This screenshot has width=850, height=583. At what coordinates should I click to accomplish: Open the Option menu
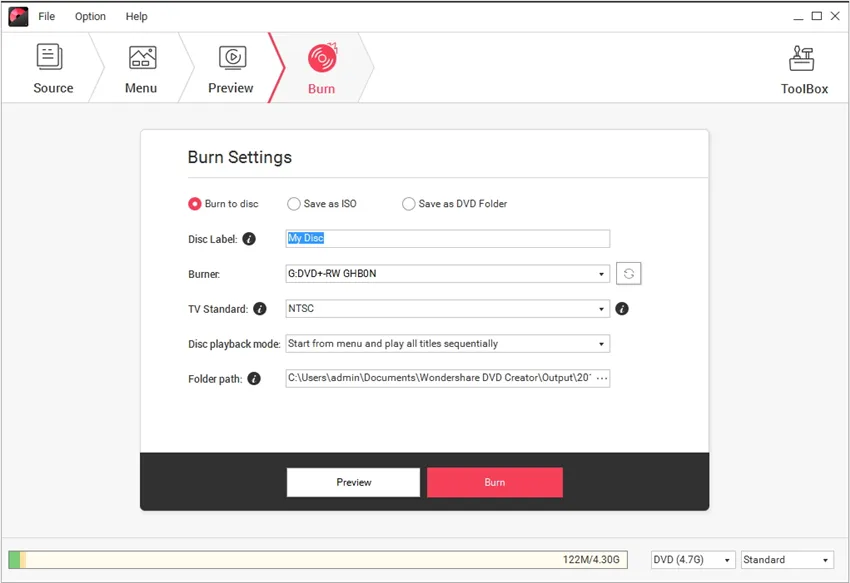pos(90,16)
